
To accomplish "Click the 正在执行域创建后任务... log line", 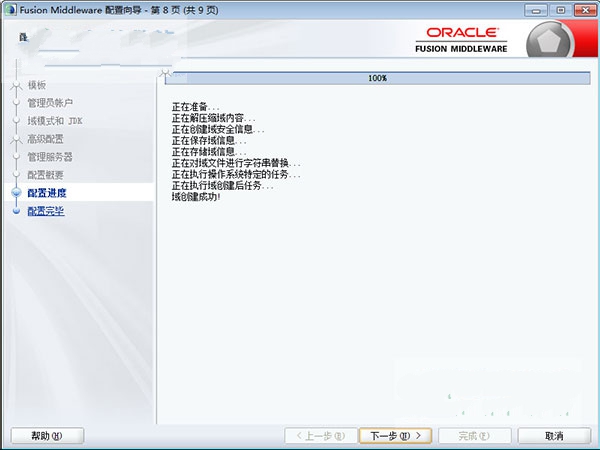I will [222, 186].
